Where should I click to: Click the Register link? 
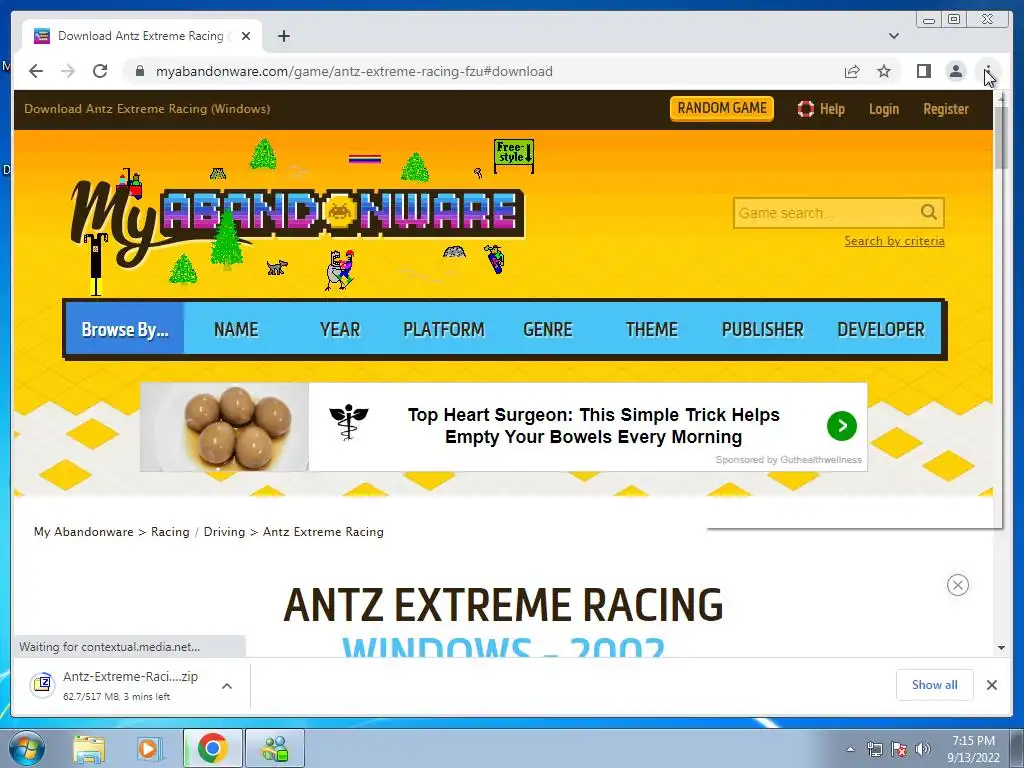(946, 109)
